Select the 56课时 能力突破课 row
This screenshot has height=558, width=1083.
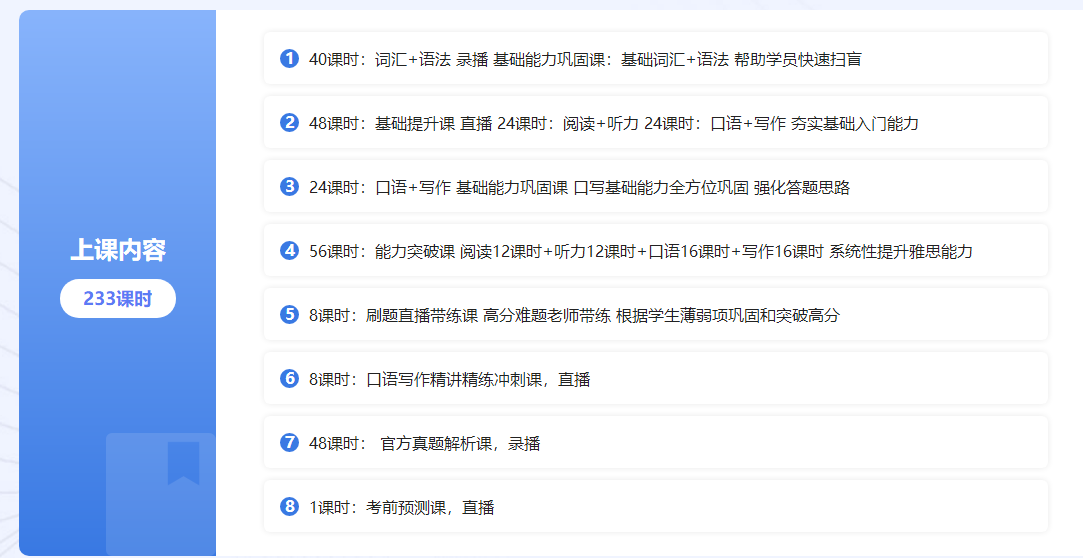coord(655,251)
